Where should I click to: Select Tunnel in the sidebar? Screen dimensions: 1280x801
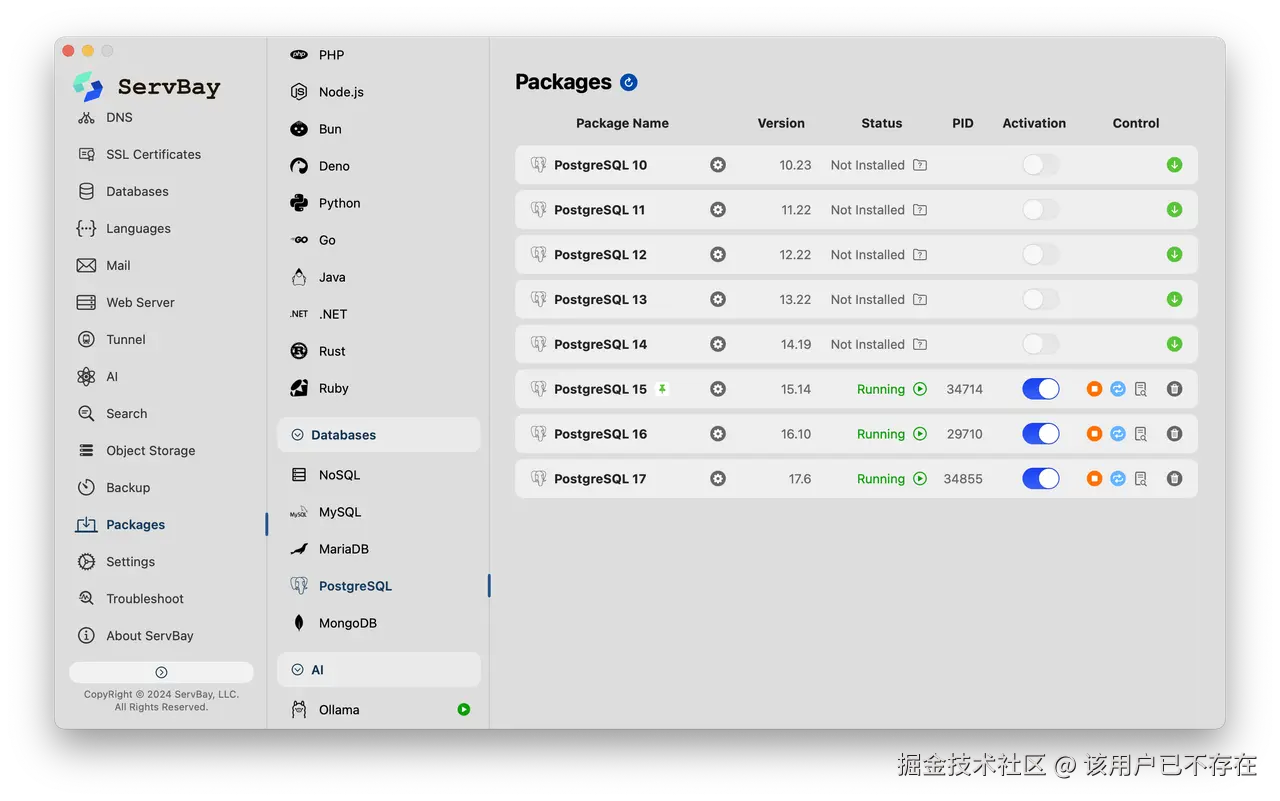pyautogui.click(x=126, y=339)
